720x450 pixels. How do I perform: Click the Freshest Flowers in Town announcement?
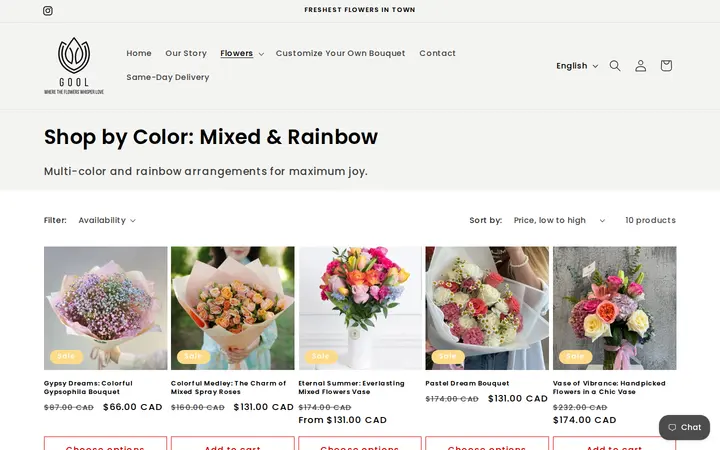(360, 10)
